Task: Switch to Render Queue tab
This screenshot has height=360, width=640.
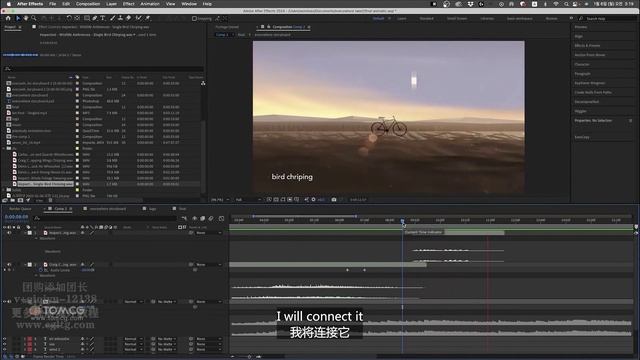Action: (20, 209)
